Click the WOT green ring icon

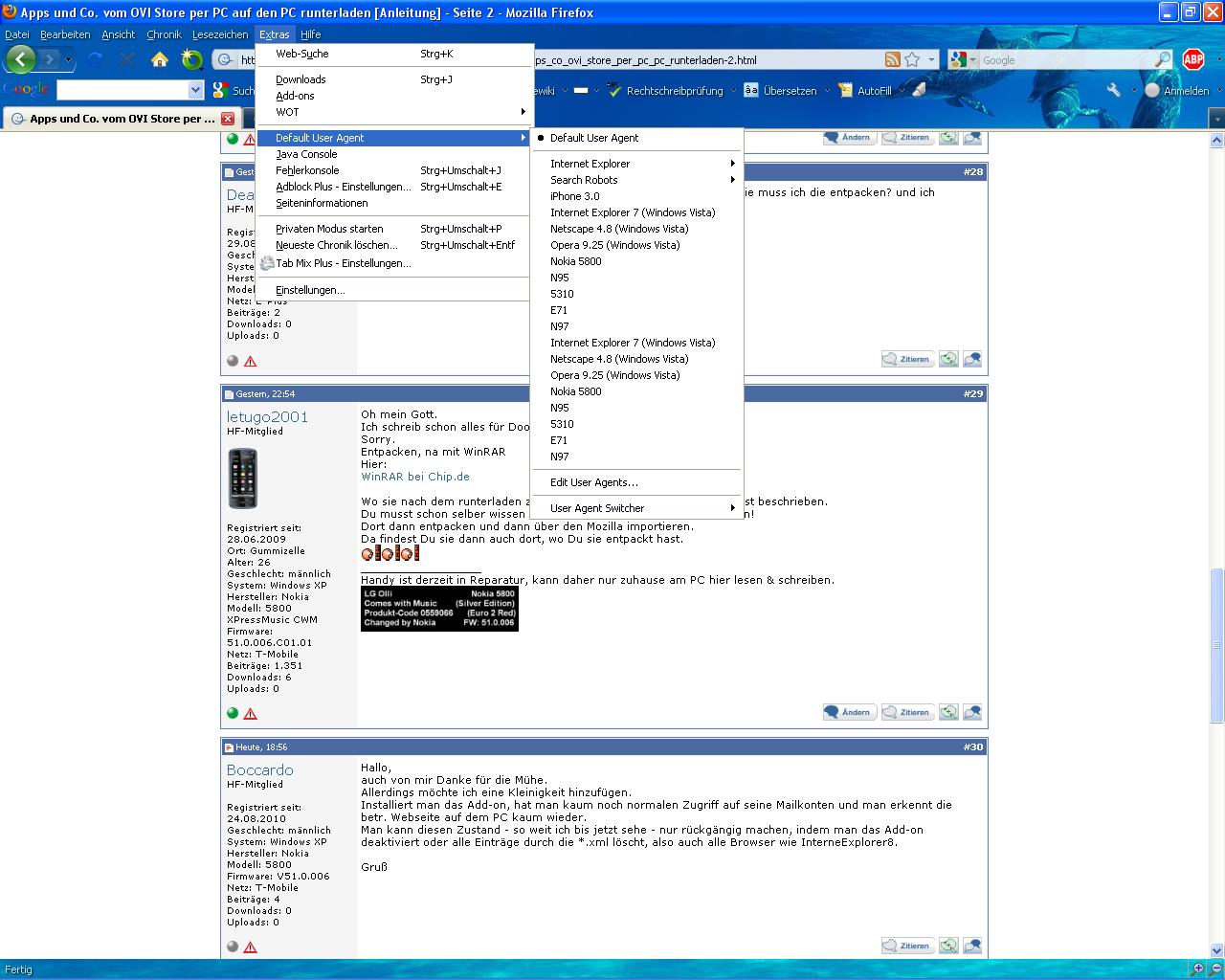192,59
